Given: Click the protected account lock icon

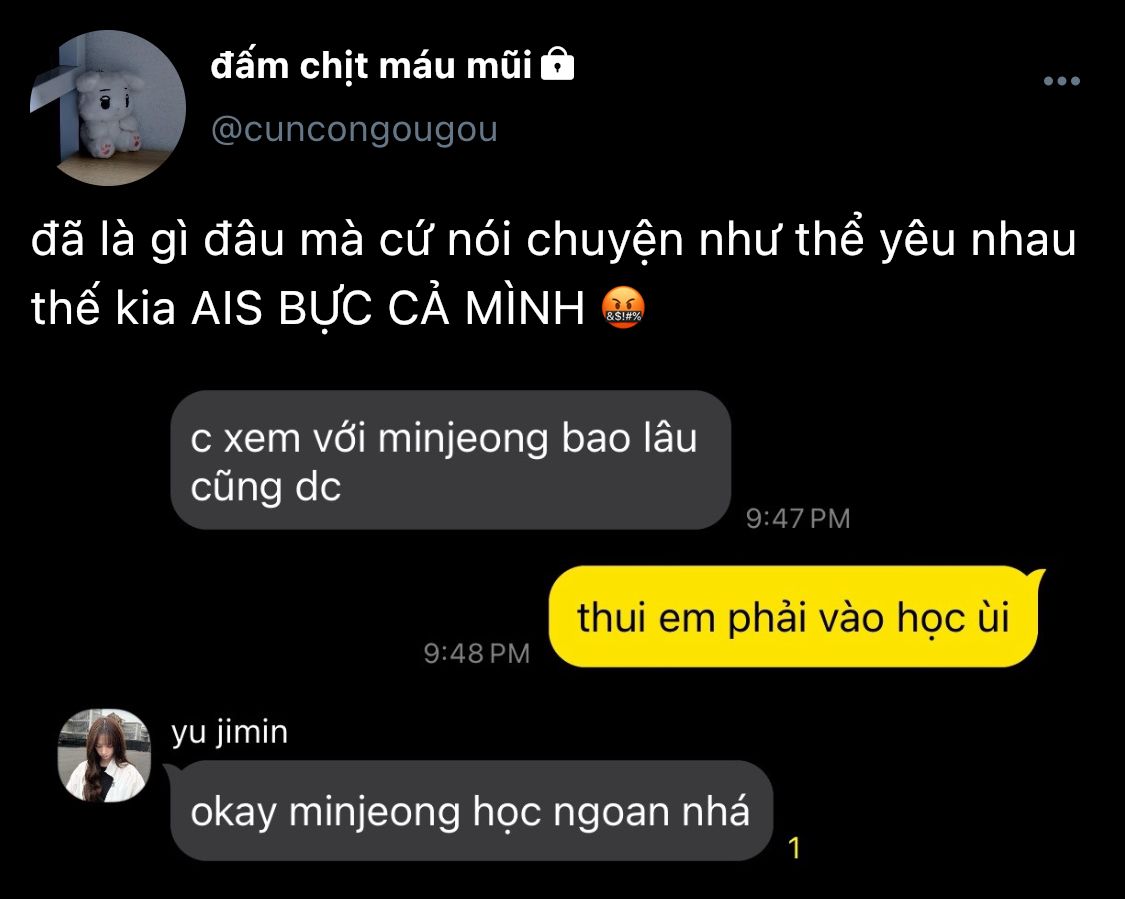Looking at the screenshot, I should pos(557,65).
